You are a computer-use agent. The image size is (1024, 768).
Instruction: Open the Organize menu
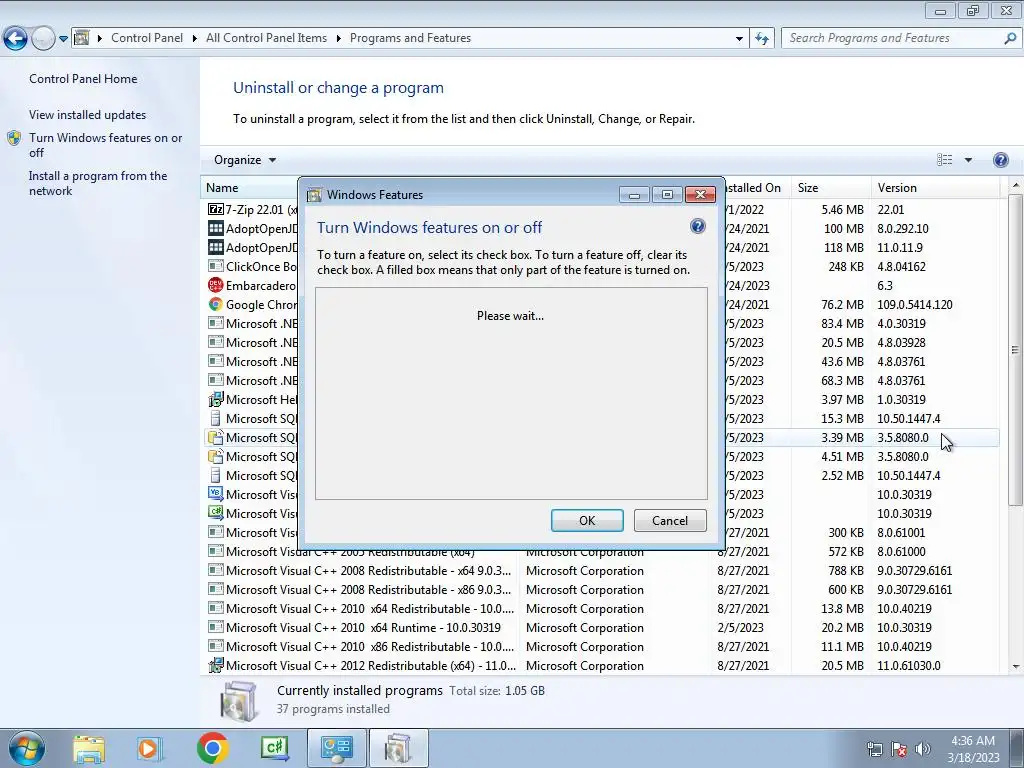pyautogui.click(x=245, y=160)
